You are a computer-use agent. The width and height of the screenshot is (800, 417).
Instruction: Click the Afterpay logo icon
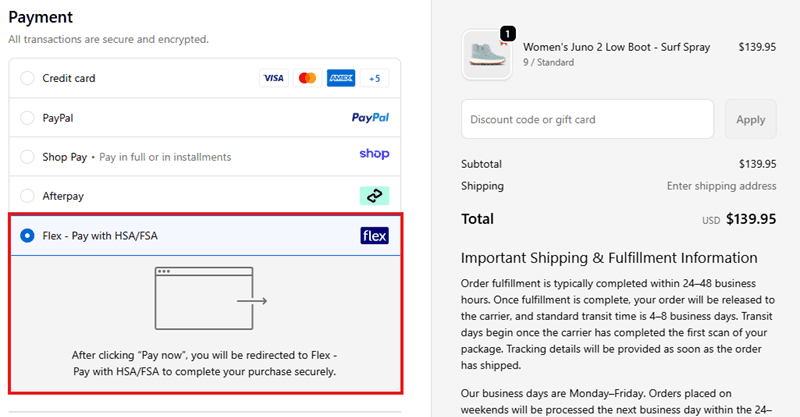pyautogui.click(x=374, y=195)
